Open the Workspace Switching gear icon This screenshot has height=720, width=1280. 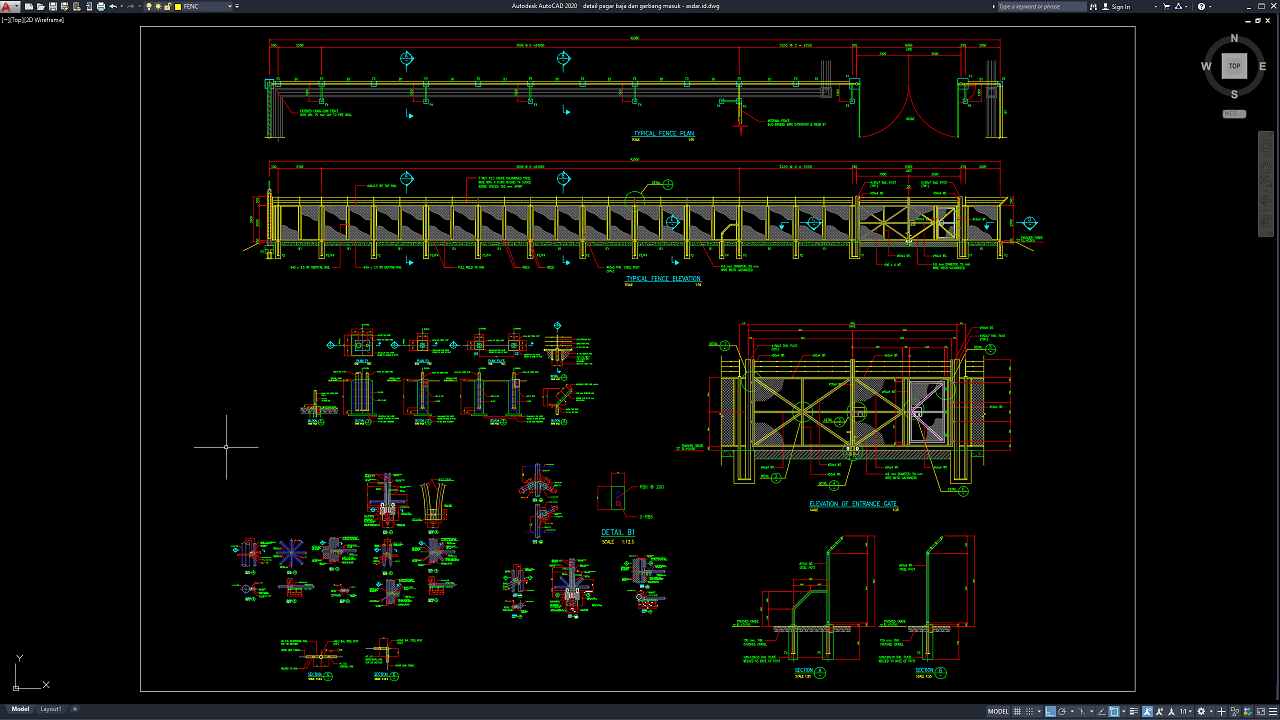coord(1201,711)
